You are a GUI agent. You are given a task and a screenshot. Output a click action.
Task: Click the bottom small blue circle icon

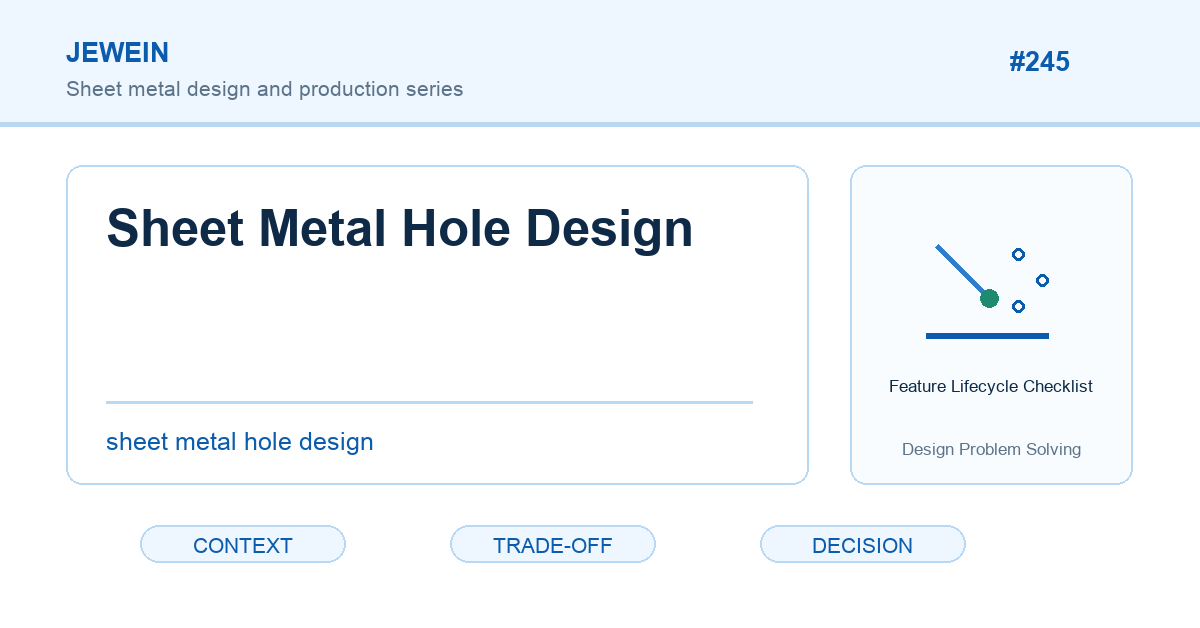(1018, 306)
